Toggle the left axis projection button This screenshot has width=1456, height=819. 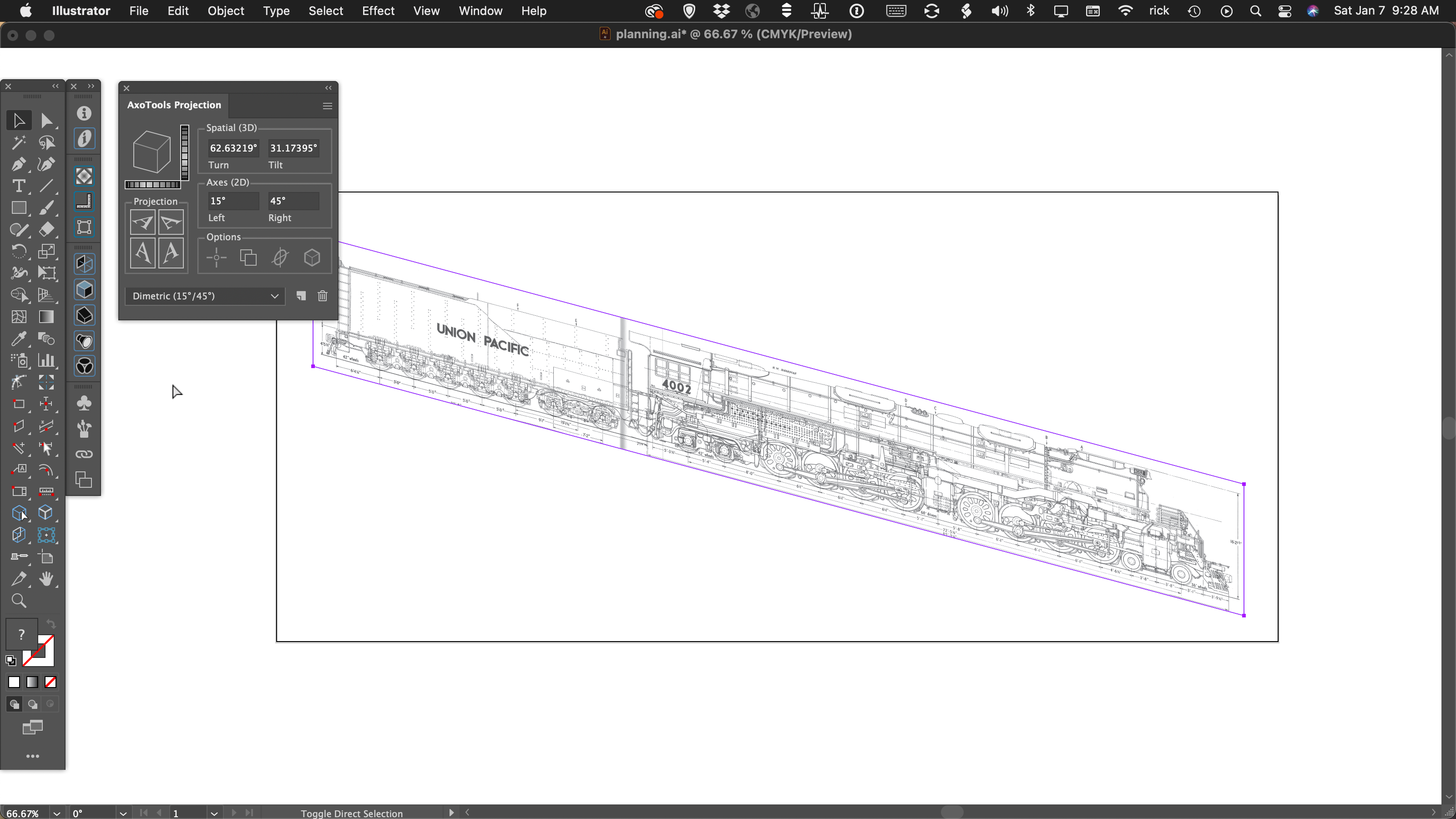[143, 222]
